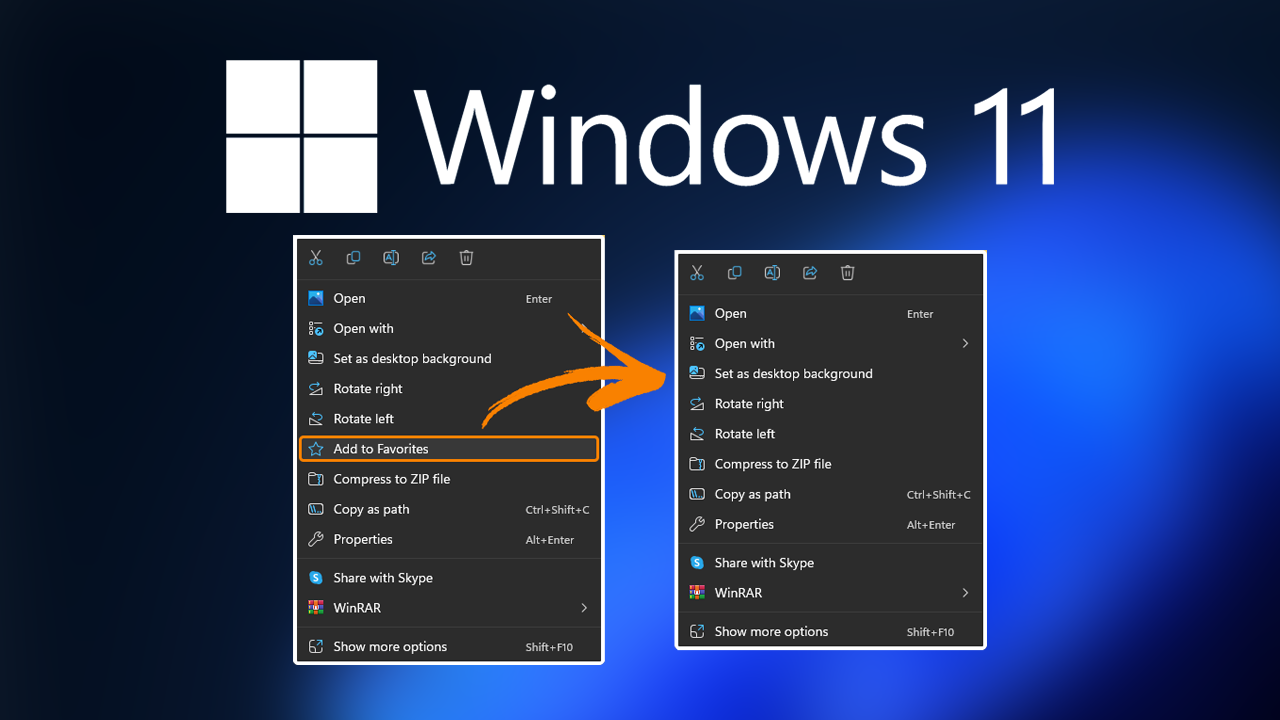Click Open photo icon in right context menu
This screenshot has width=1280, height=720.
(697, 313)
